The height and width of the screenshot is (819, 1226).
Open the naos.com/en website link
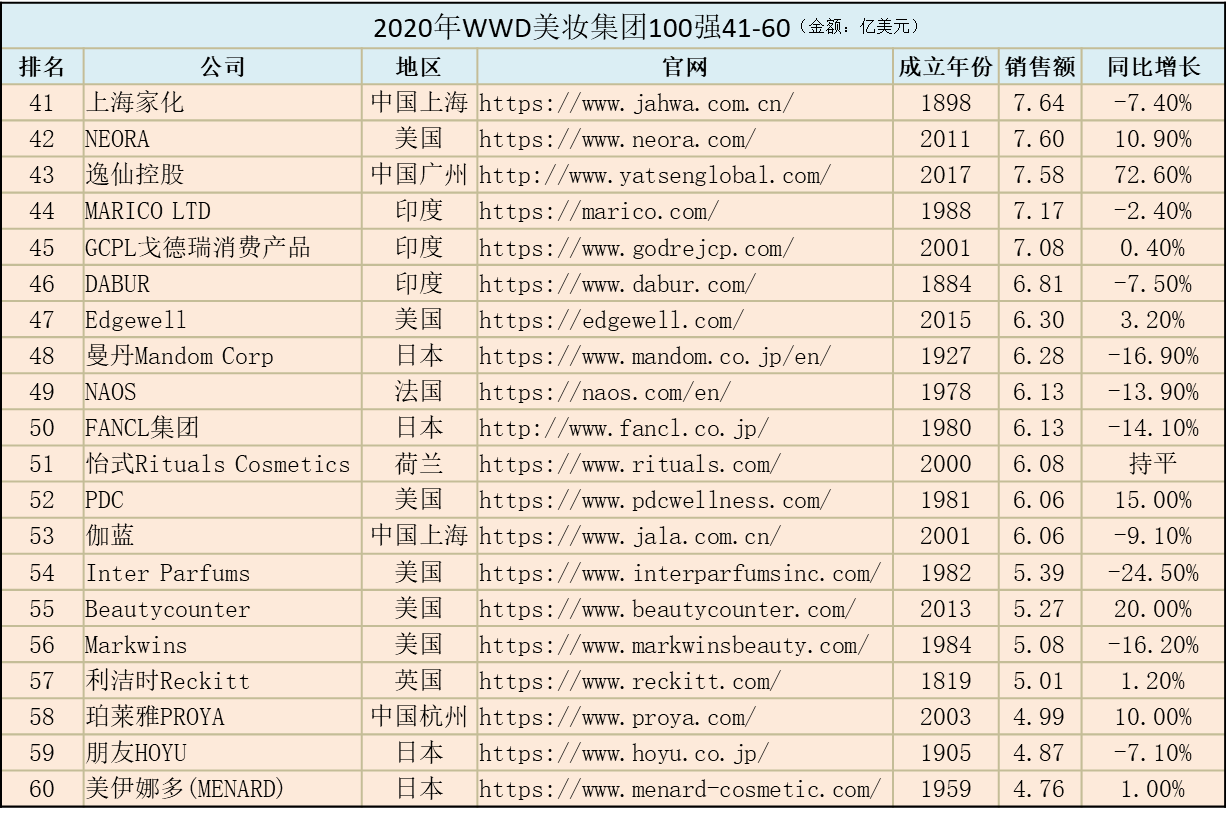coord(605,392)
